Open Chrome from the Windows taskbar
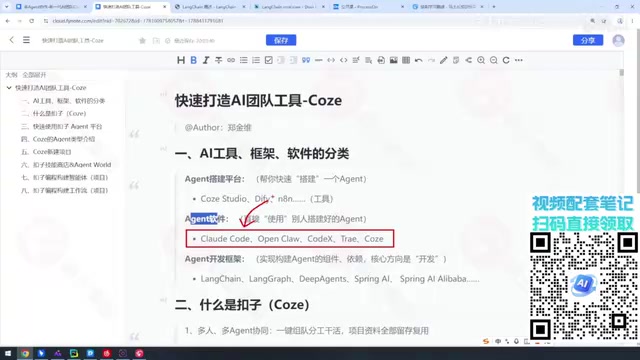Screen dimensions: 640x360 tap(25, 353)
